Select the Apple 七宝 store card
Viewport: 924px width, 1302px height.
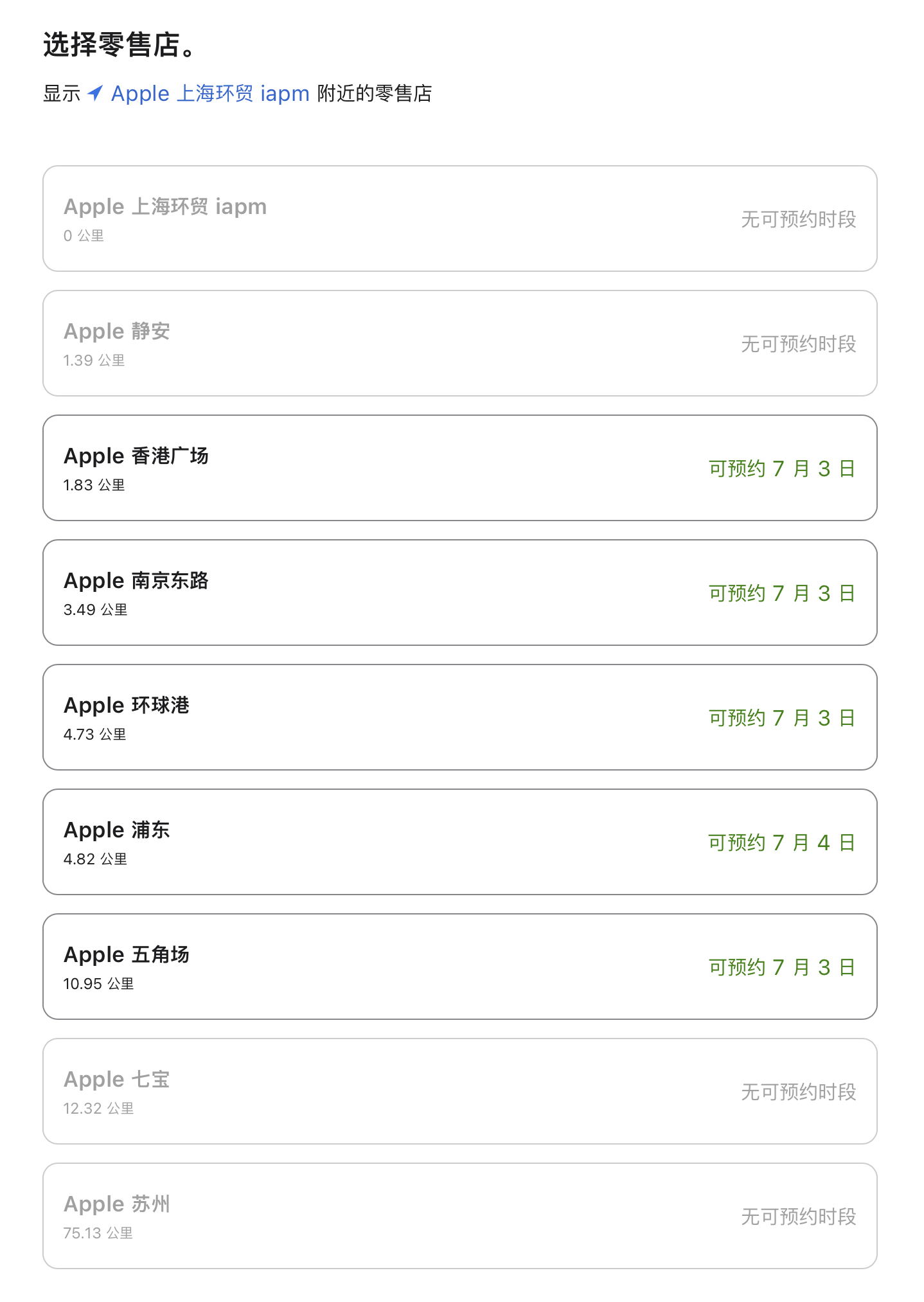(x=459, y=1091)
